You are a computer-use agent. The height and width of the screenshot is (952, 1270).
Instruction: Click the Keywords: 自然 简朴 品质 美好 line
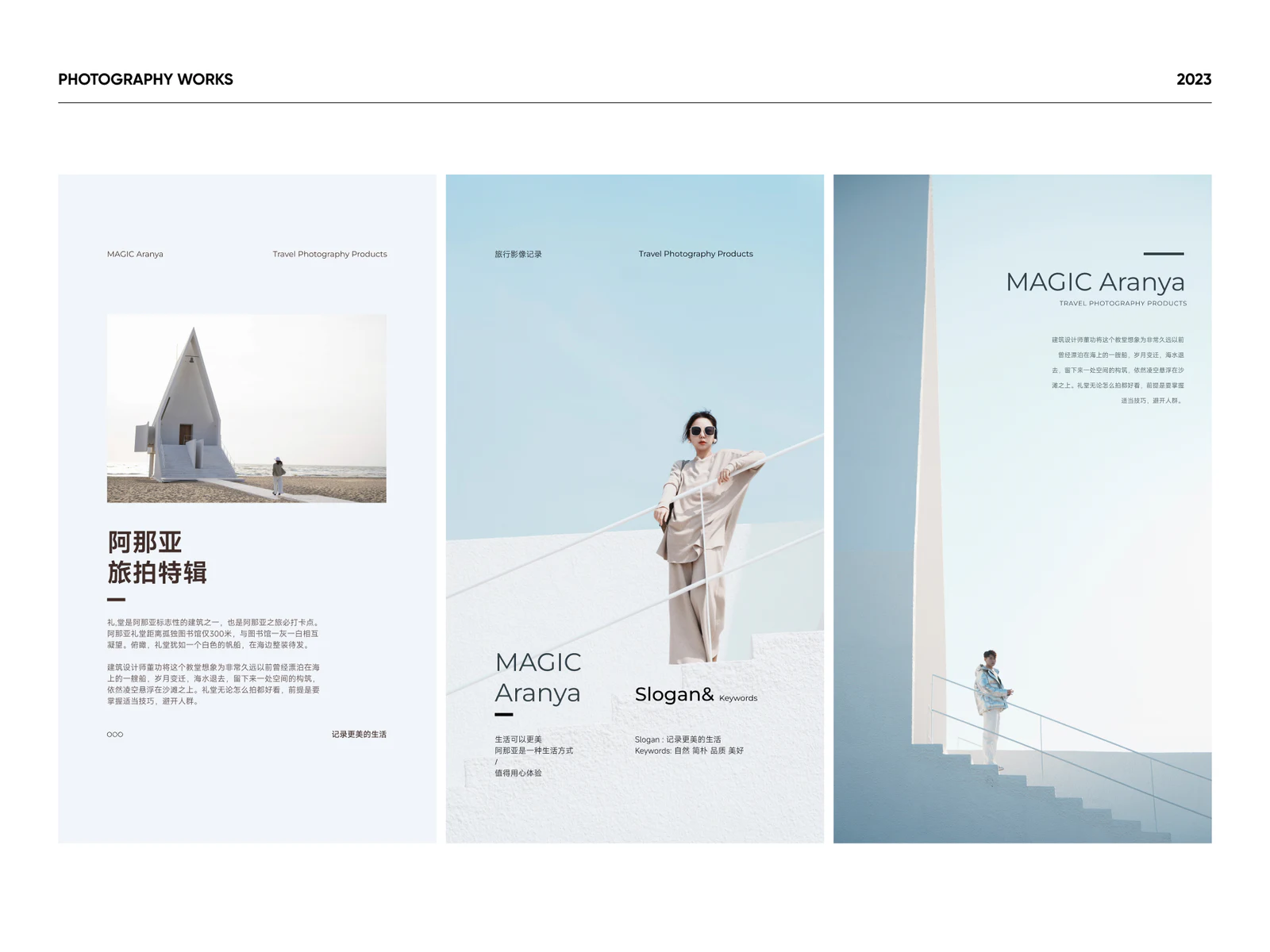click(689, 750)
